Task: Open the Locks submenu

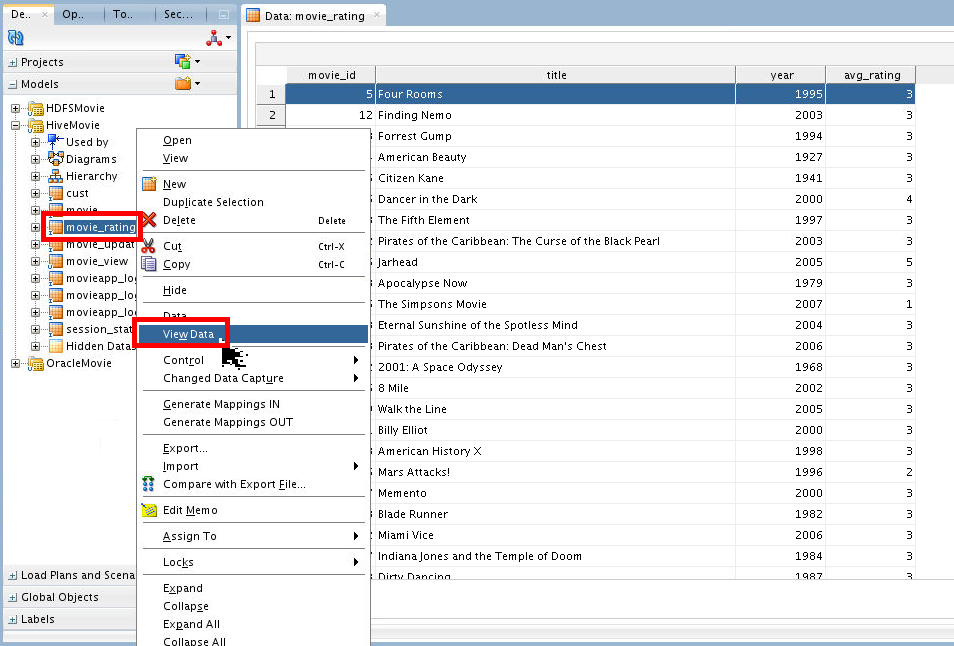Action: 253,562
